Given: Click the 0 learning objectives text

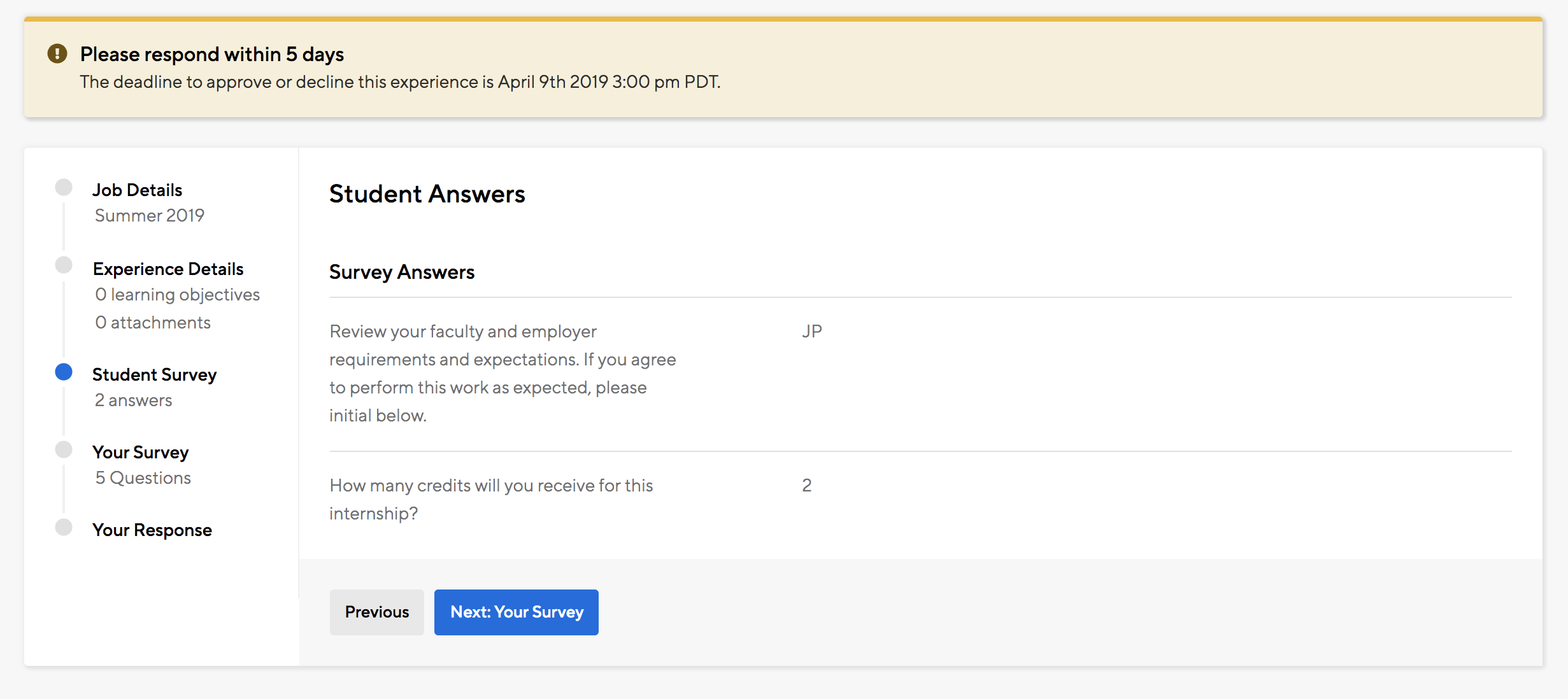Looking at the screenshot, I should [x=177, y=294].
